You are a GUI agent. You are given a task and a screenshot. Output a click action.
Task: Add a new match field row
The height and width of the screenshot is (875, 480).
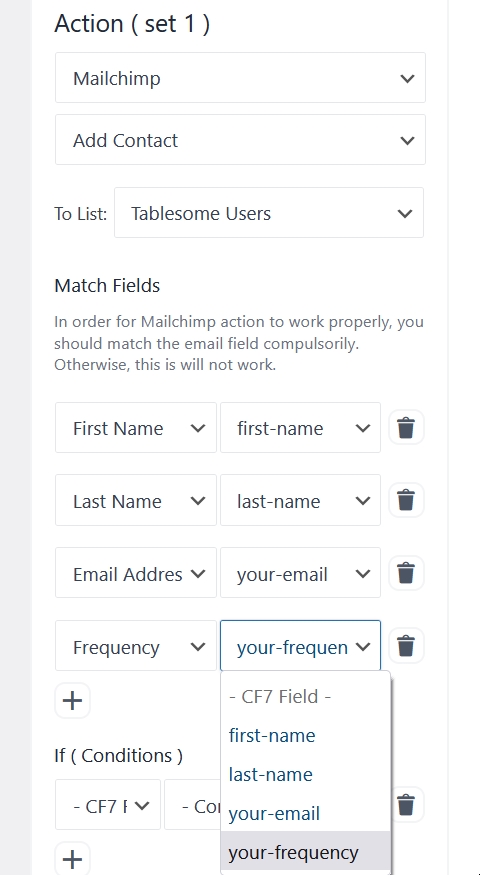pos(73,700)
